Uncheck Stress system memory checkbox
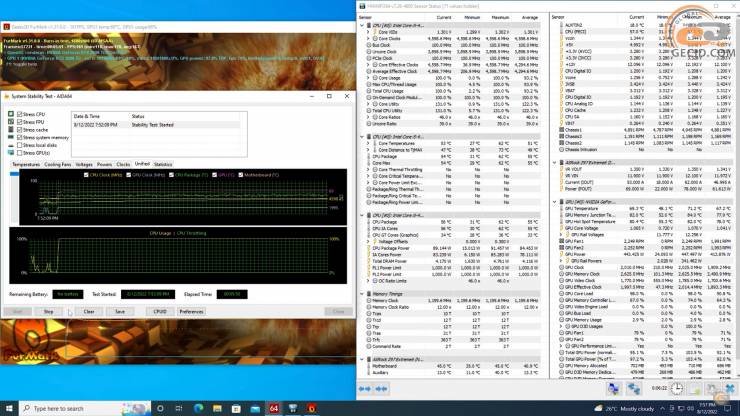This screenshot has height=416, width=740. click(20, 137)
